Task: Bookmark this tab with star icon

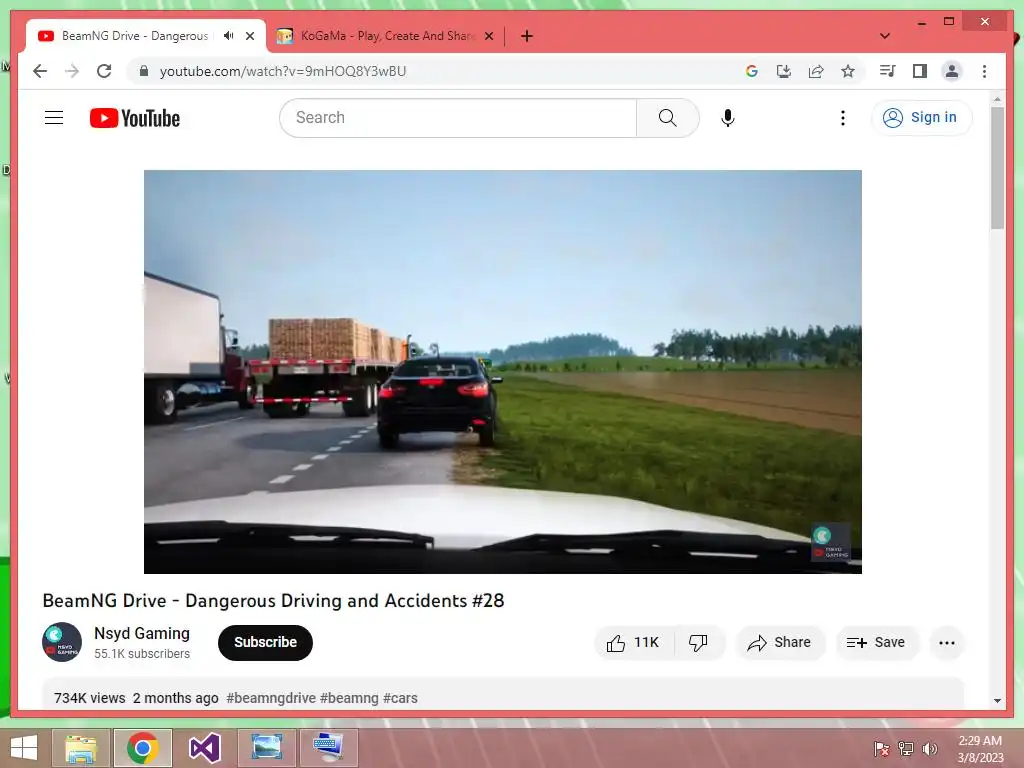Action: click(x=848, y=71)
